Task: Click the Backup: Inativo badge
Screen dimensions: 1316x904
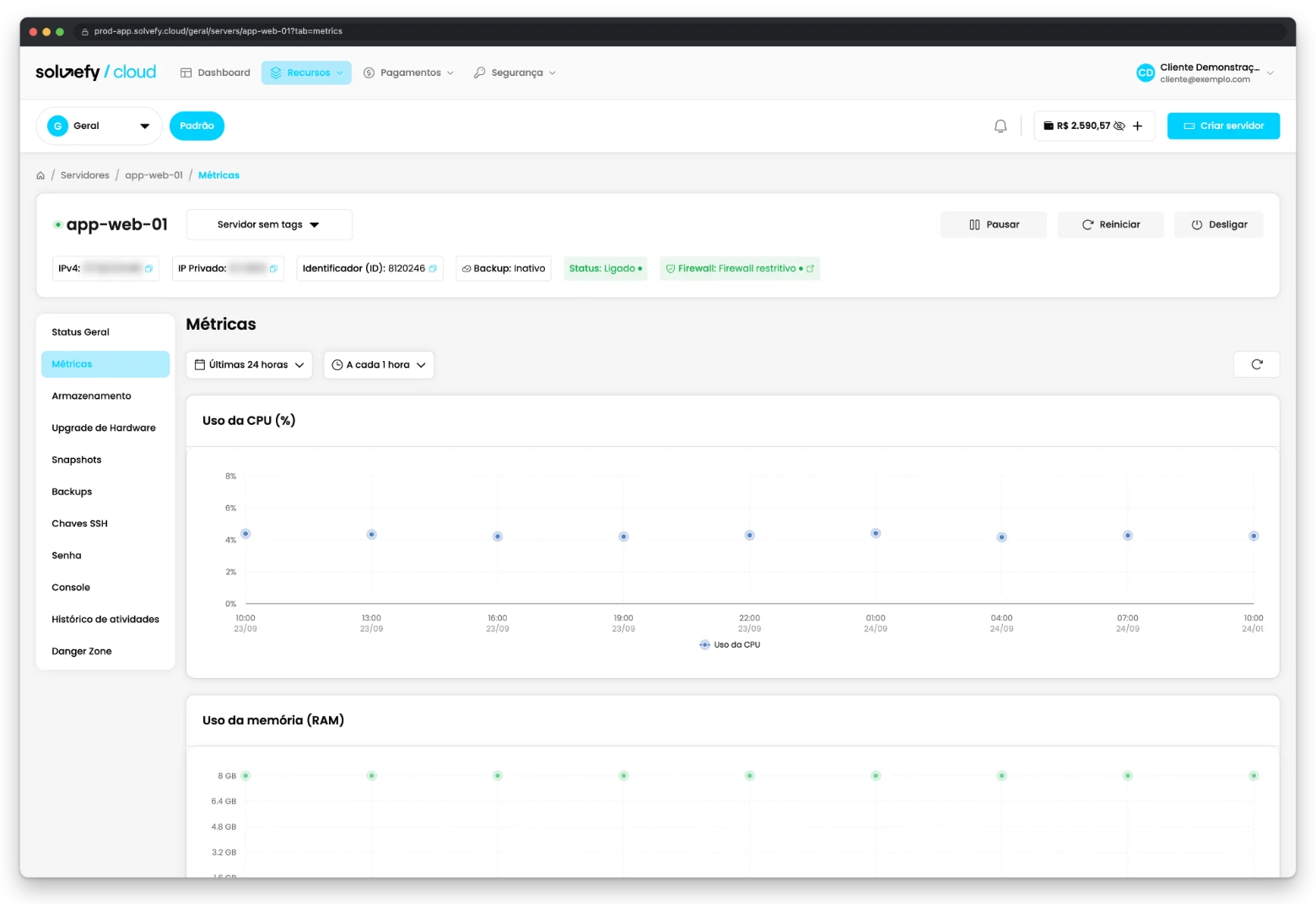Action: (x=504, y=269)
